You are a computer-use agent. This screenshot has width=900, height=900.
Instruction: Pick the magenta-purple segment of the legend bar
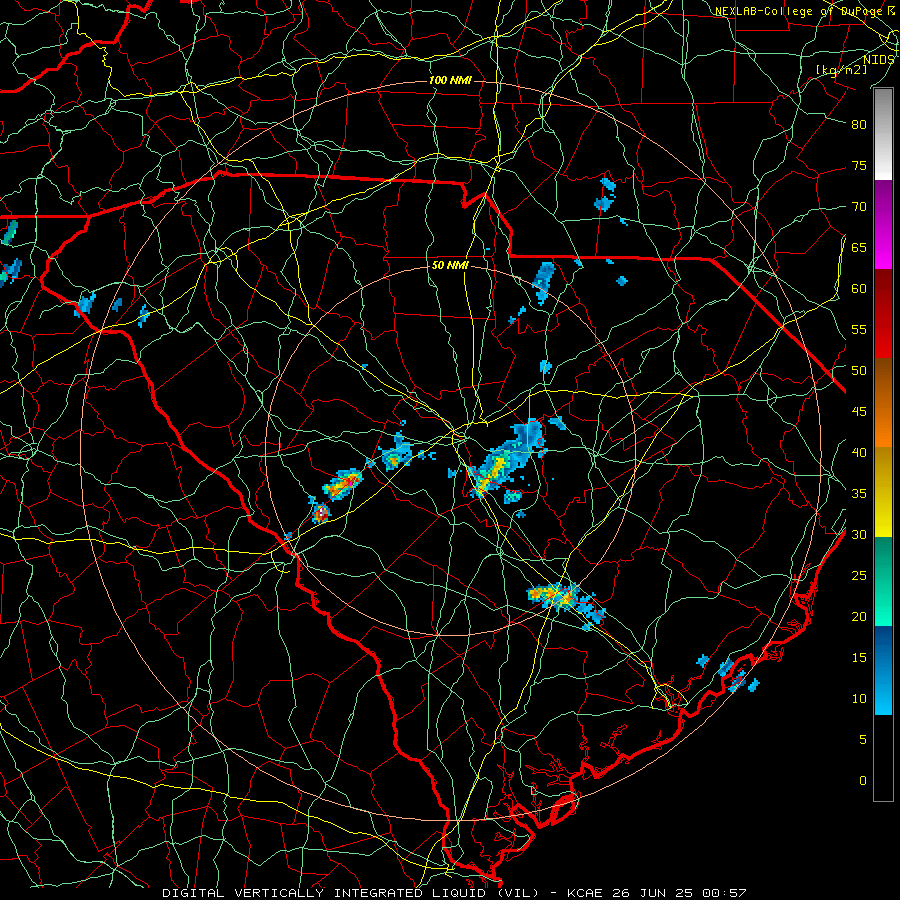[883, 224]
